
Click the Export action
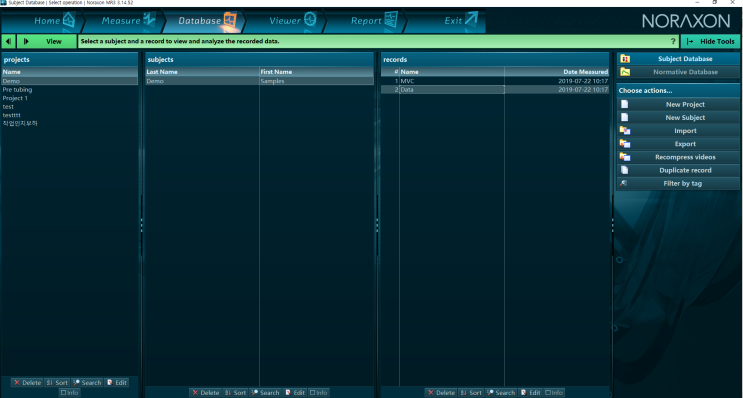tap(678, 144)
